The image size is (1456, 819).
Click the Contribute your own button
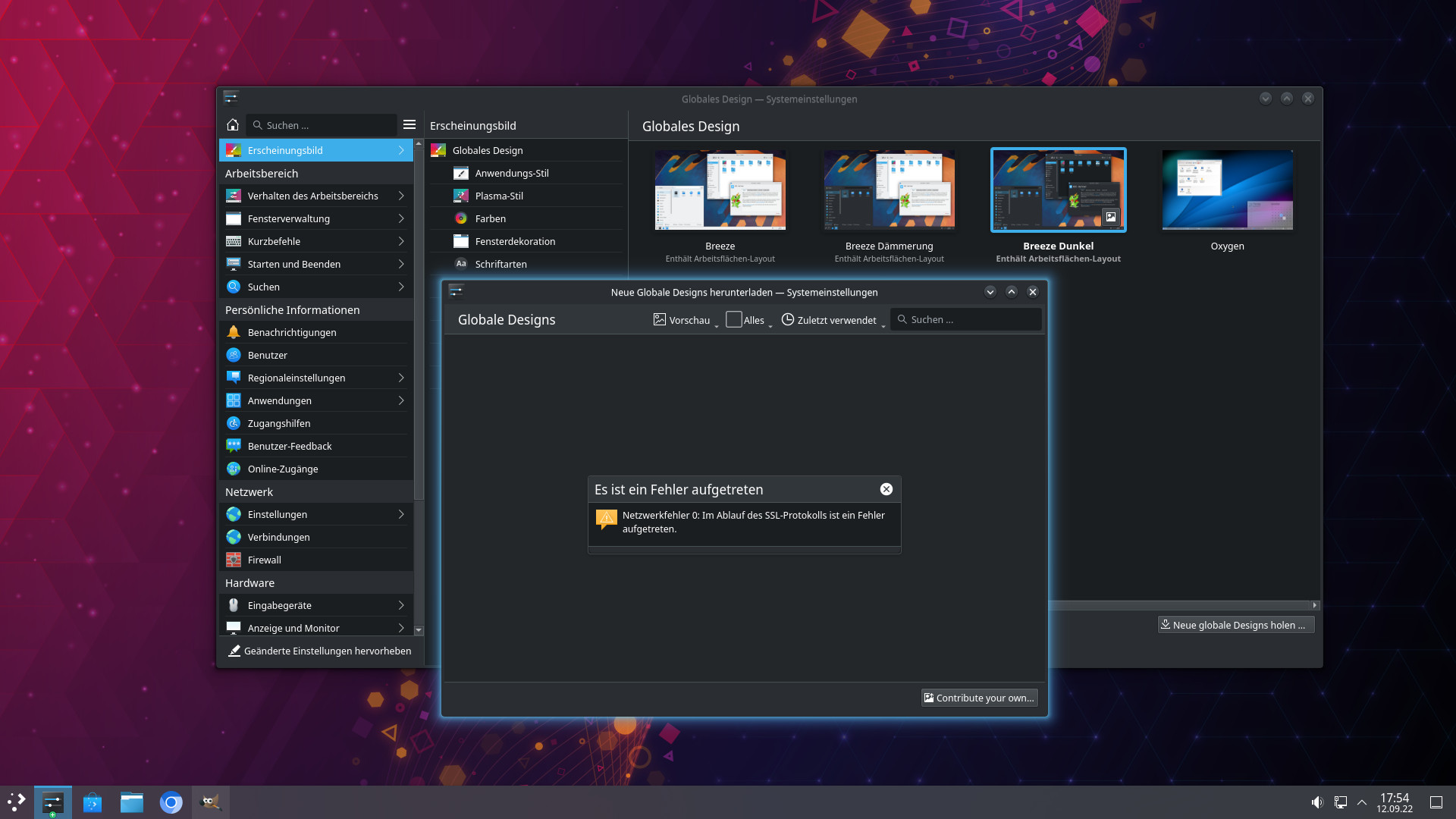979,698
